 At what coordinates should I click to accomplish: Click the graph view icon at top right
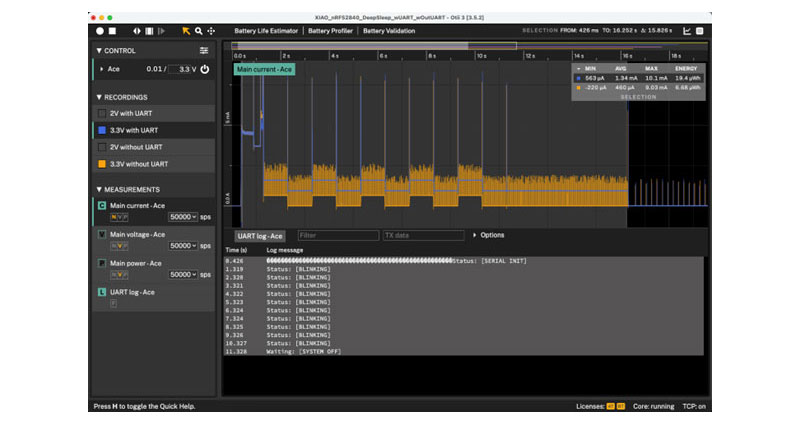pos(688,31)
